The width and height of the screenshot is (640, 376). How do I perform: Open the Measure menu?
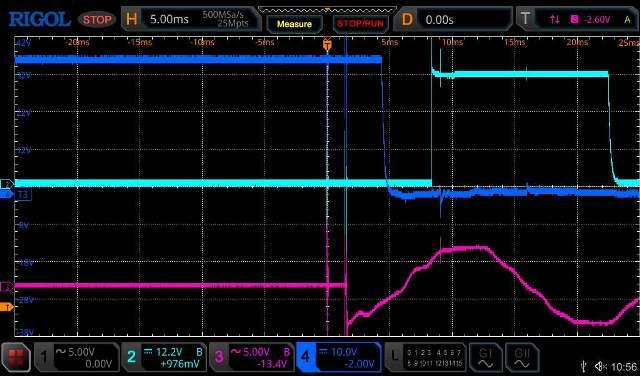(x=294, y=24)
